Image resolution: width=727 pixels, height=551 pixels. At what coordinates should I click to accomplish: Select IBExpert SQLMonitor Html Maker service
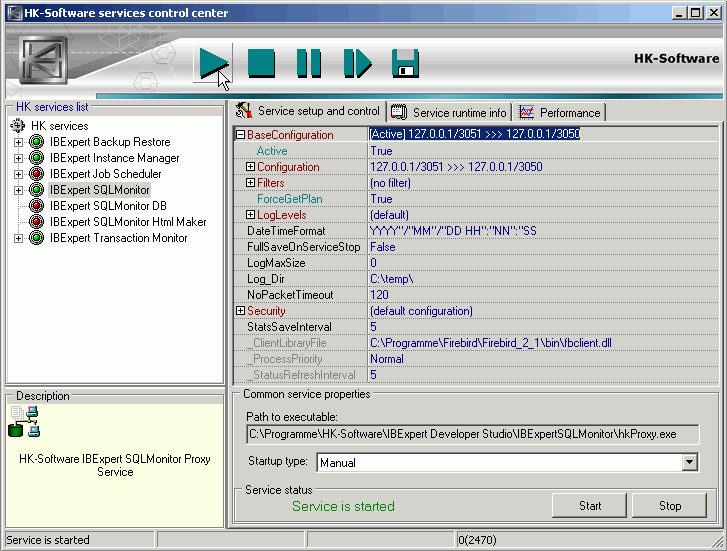click(128, 222)
